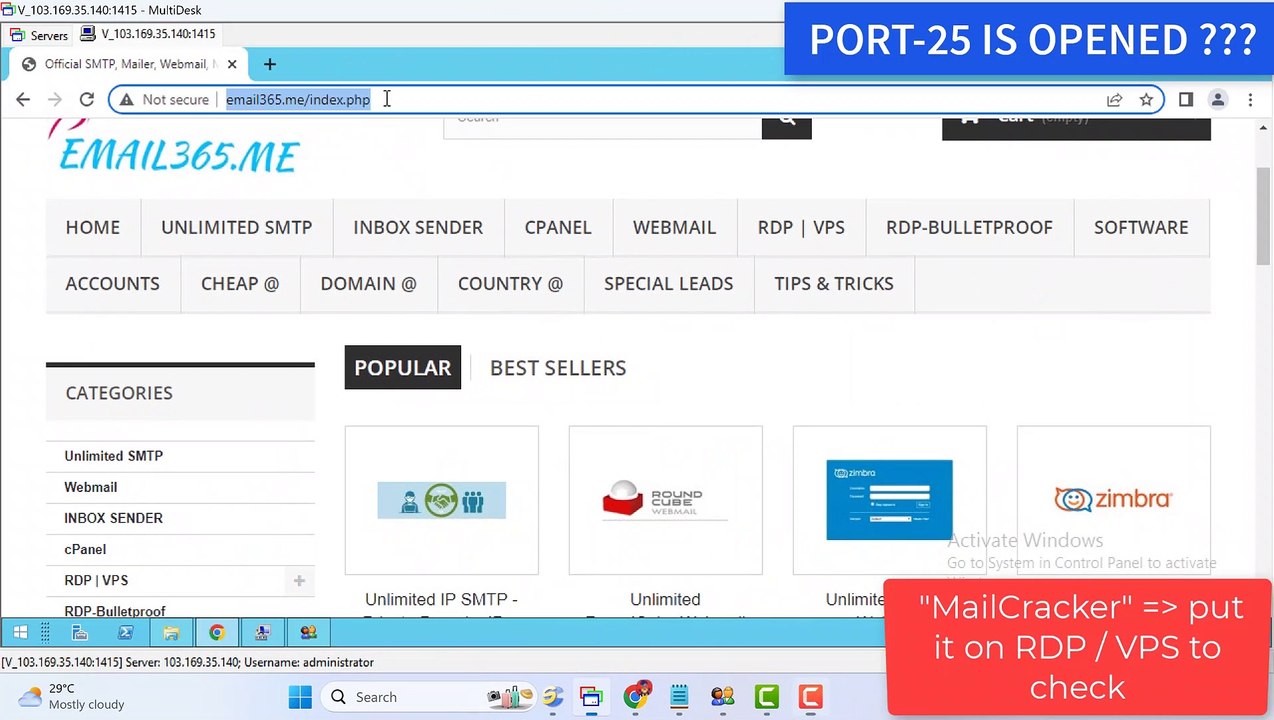Click the page vertical scrollbar
This screenshot has height=720, width=1274.
tap(1264, 215)
